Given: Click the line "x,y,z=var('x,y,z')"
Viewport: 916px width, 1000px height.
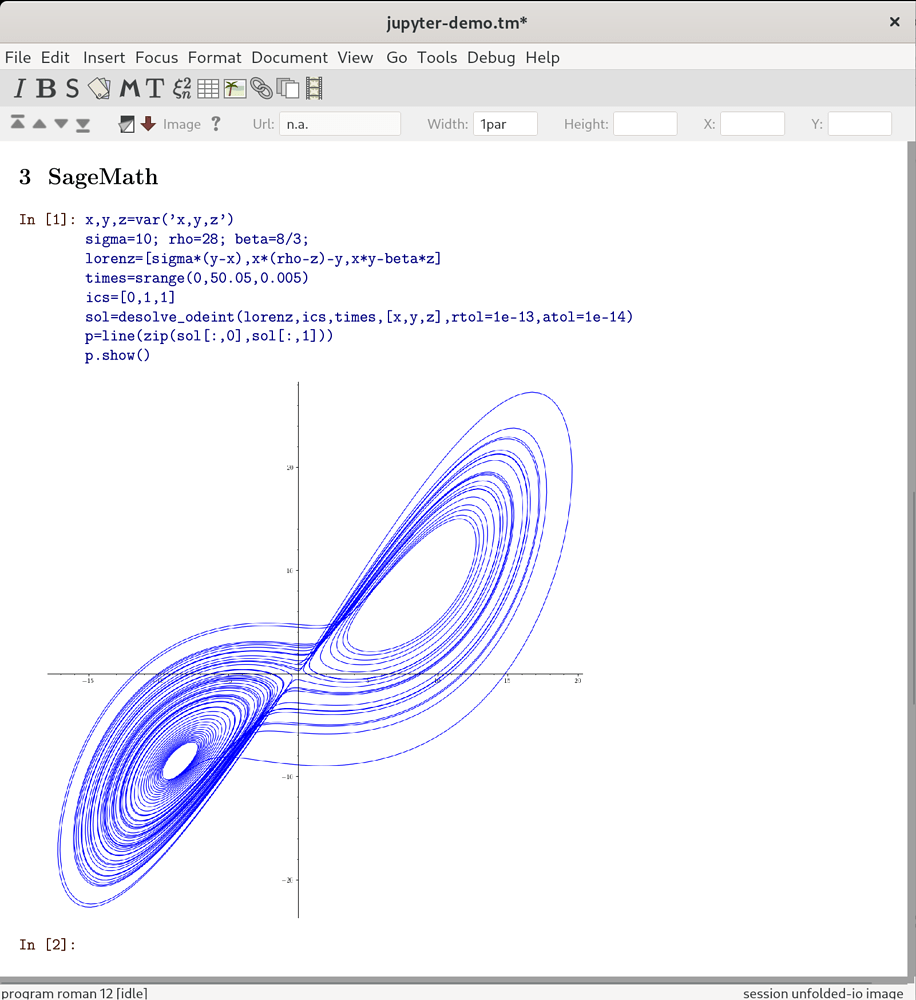Looking at the screenshot, I should [159, 220].
